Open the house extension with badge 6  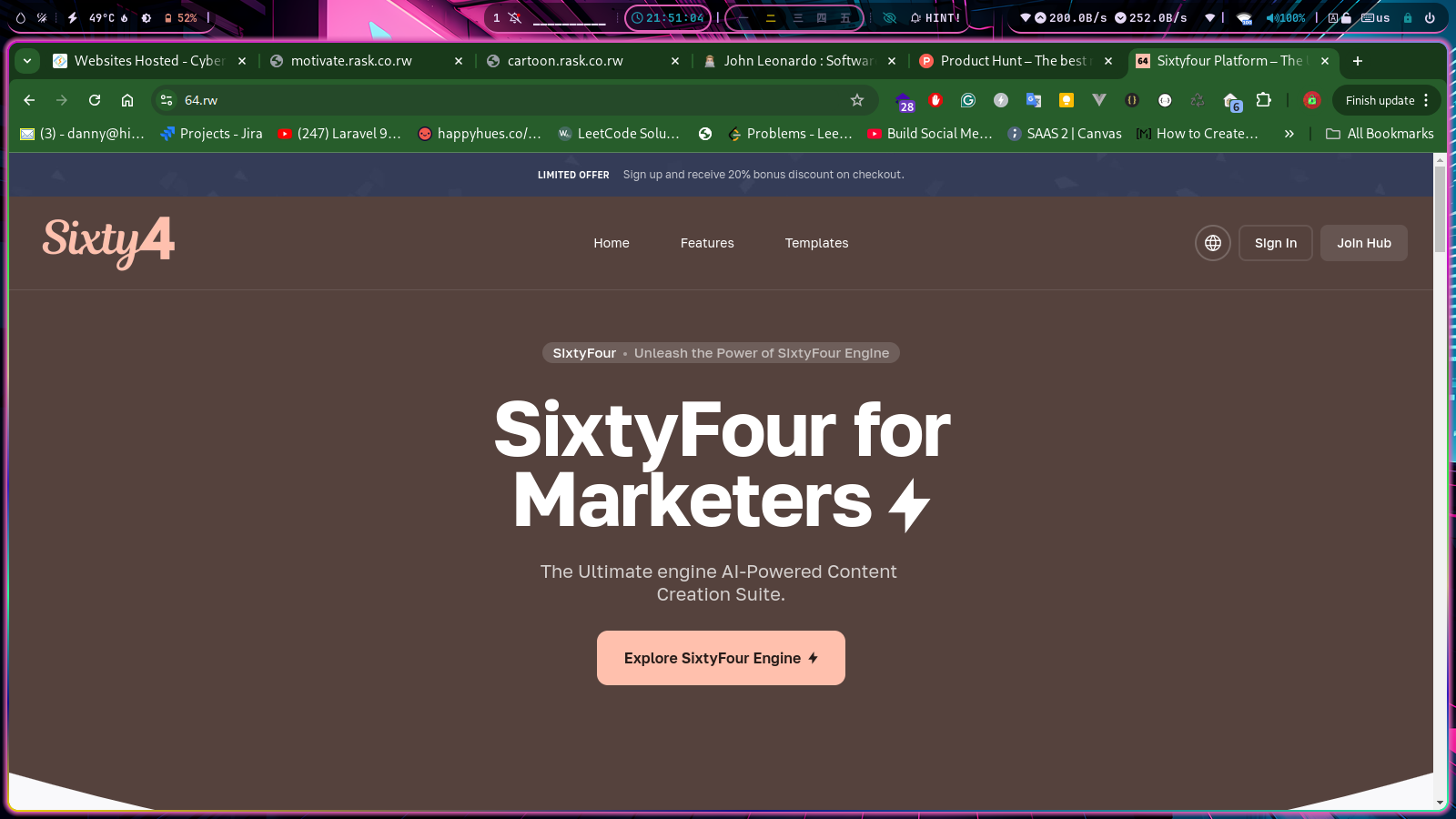pyautogui.click(x=1232, y=102)
